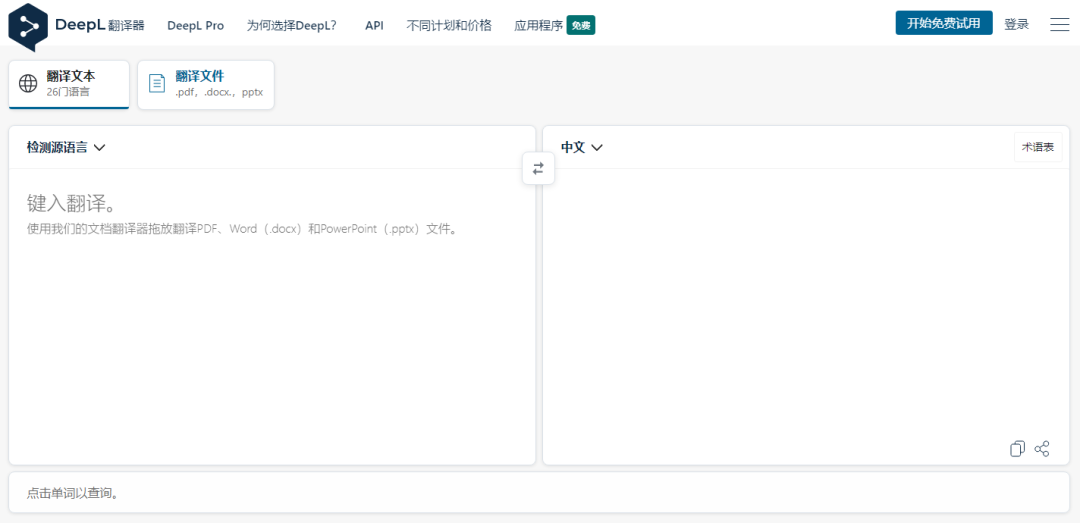The image size is (1080, 523).
Task: Click the DeepL hexagon logo
Action: [28, 27]
